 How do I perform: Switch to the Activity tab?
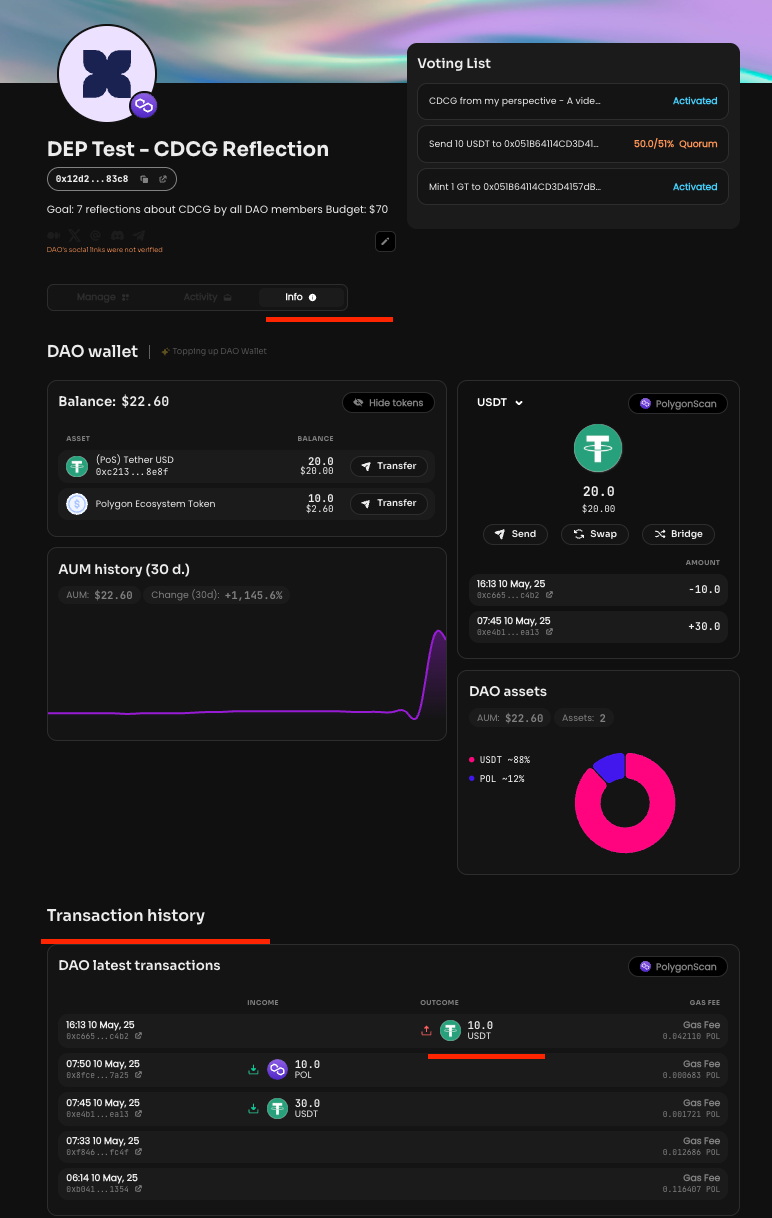(207, 297)
